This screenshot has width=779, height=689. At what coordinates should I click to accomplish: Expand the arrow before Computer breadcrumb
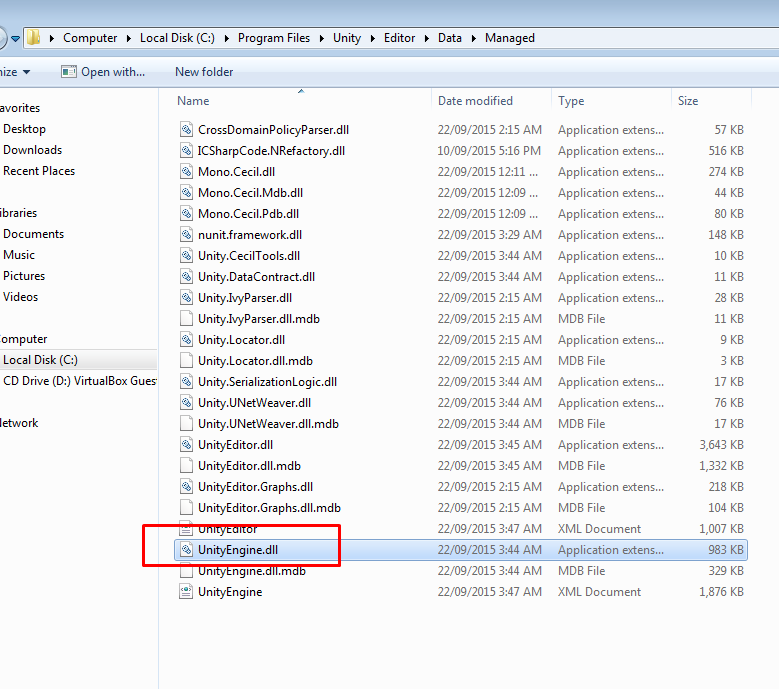52,38
